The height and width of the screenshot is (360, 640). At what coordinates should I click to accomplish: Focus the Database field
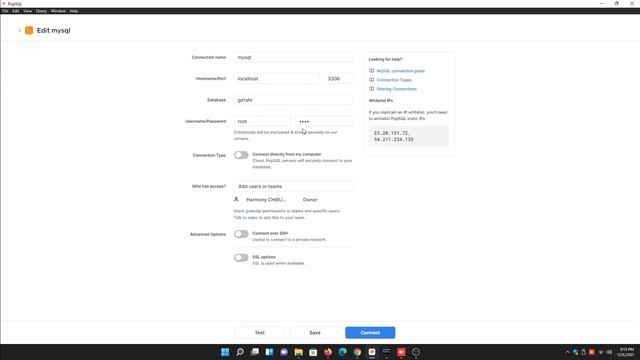293,100
